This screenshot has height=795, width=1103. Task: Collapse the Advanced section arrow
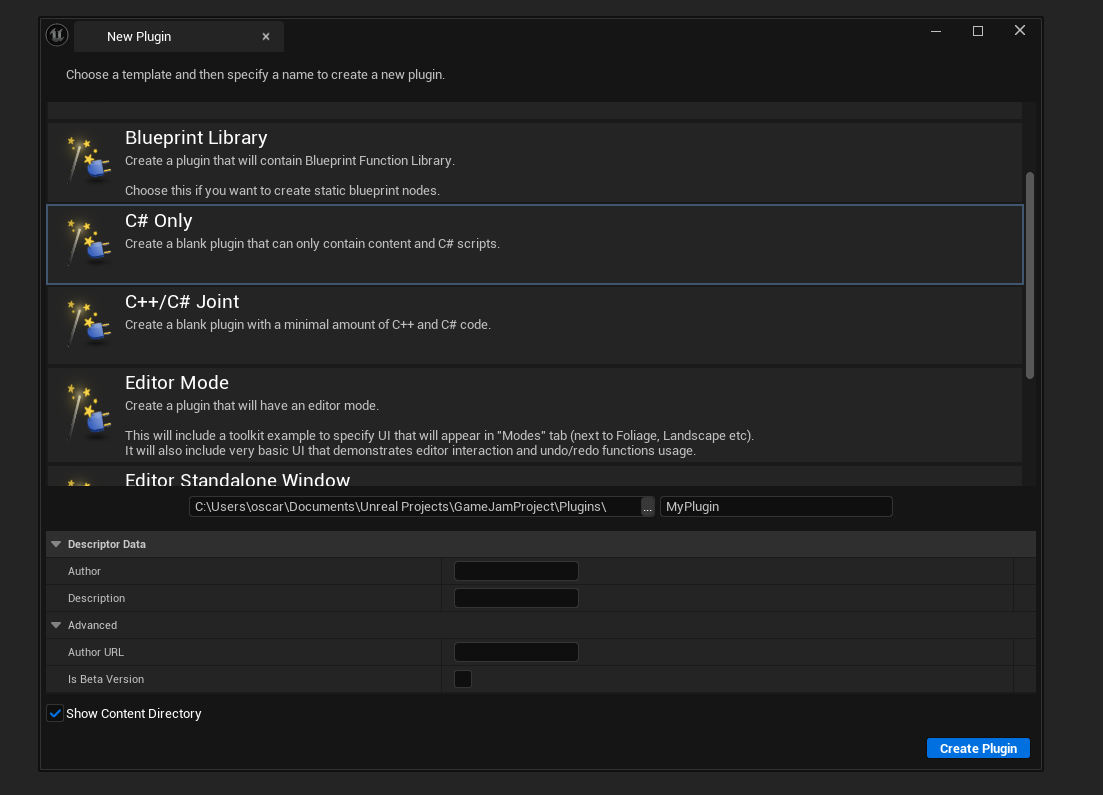(57, 626)
